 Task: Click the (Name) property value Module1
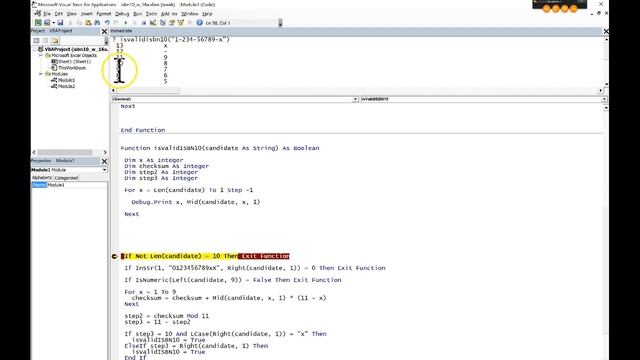click(x=77, y=185)
